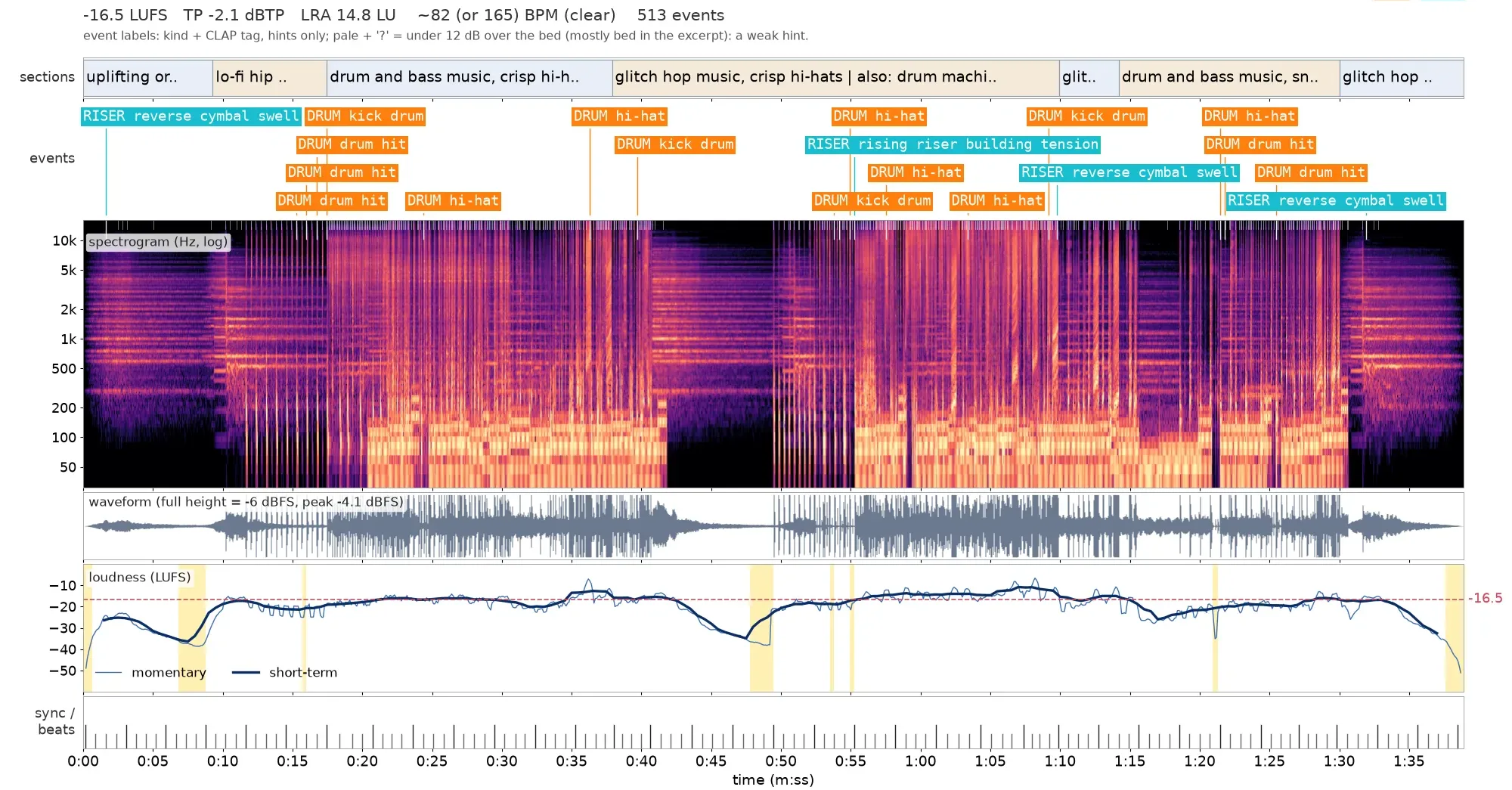Click the '0:05' time axis label

[x=153, y=761]
